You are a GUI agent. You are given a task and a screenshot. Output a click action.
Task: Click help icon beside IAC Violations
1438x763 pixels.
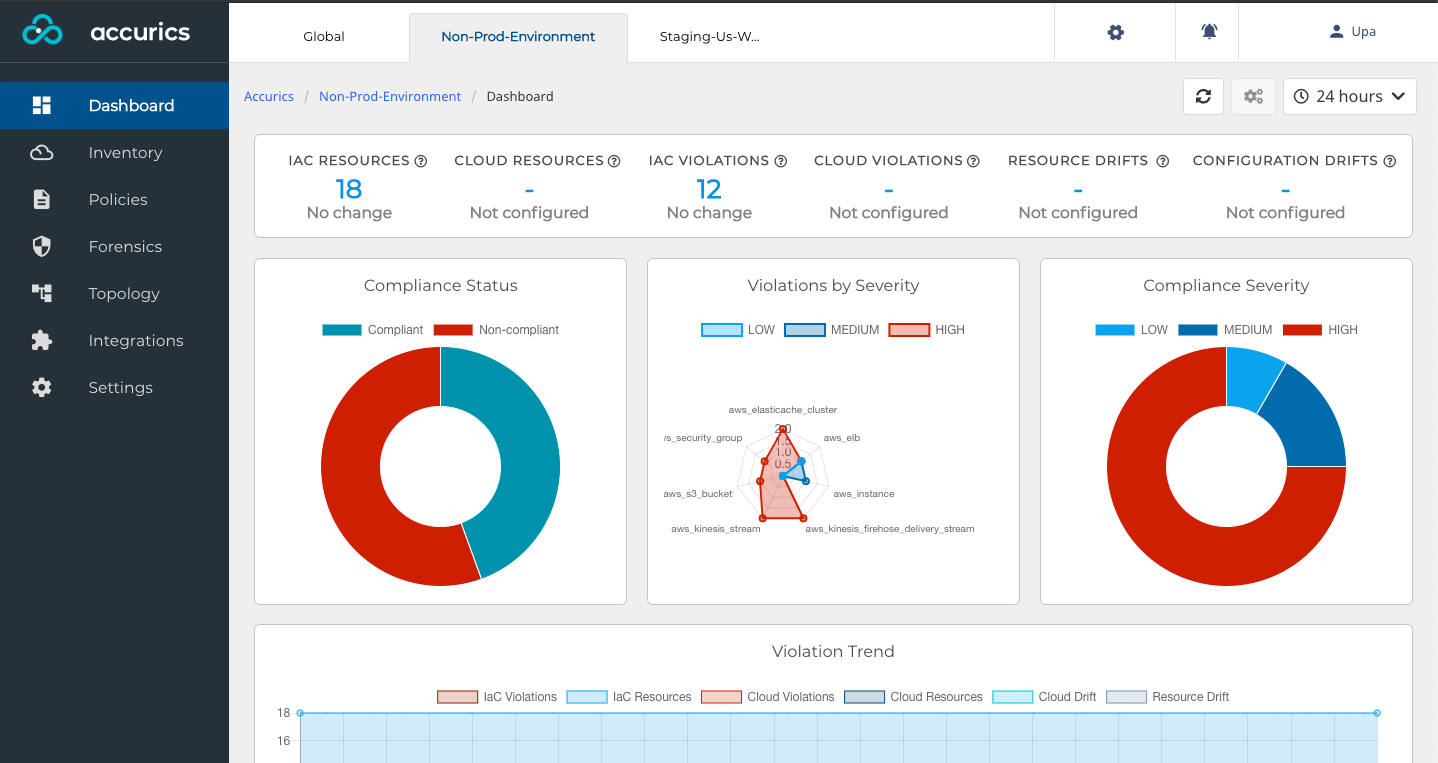point(781,161)
